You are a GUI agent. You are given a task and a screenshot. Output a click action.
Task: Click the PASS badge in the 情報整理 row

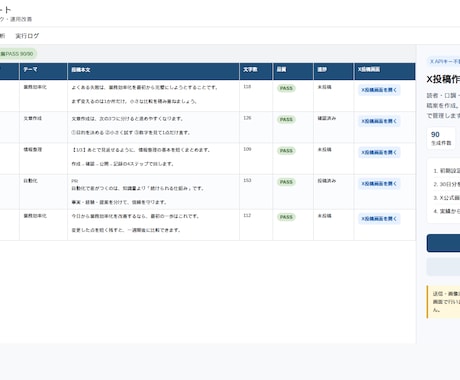pyautogui.click(x=286, y=151)
